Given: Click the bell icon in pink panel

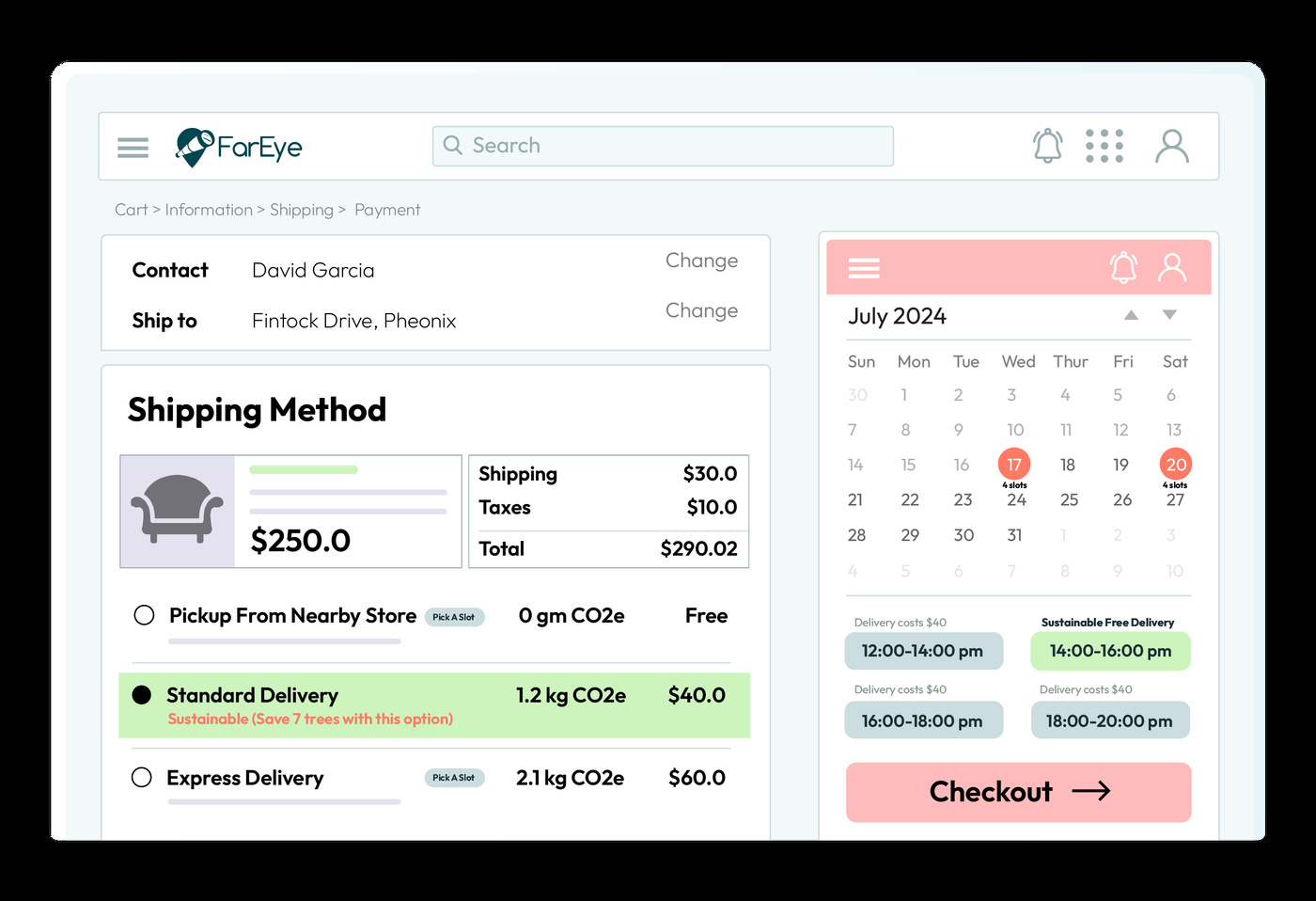Looking at the screenshot, I should pyautogui.click(x=1121, y=267).
